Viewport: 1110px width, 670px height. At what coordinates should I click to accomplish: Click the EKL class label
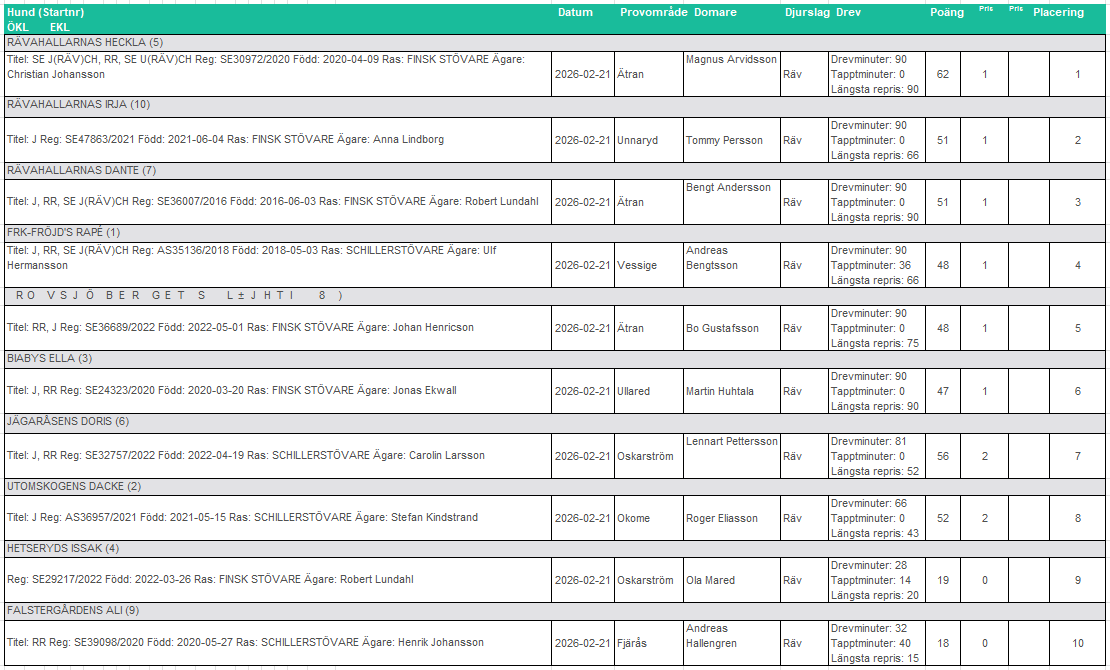pyautogui.click(x=59, y=26)
